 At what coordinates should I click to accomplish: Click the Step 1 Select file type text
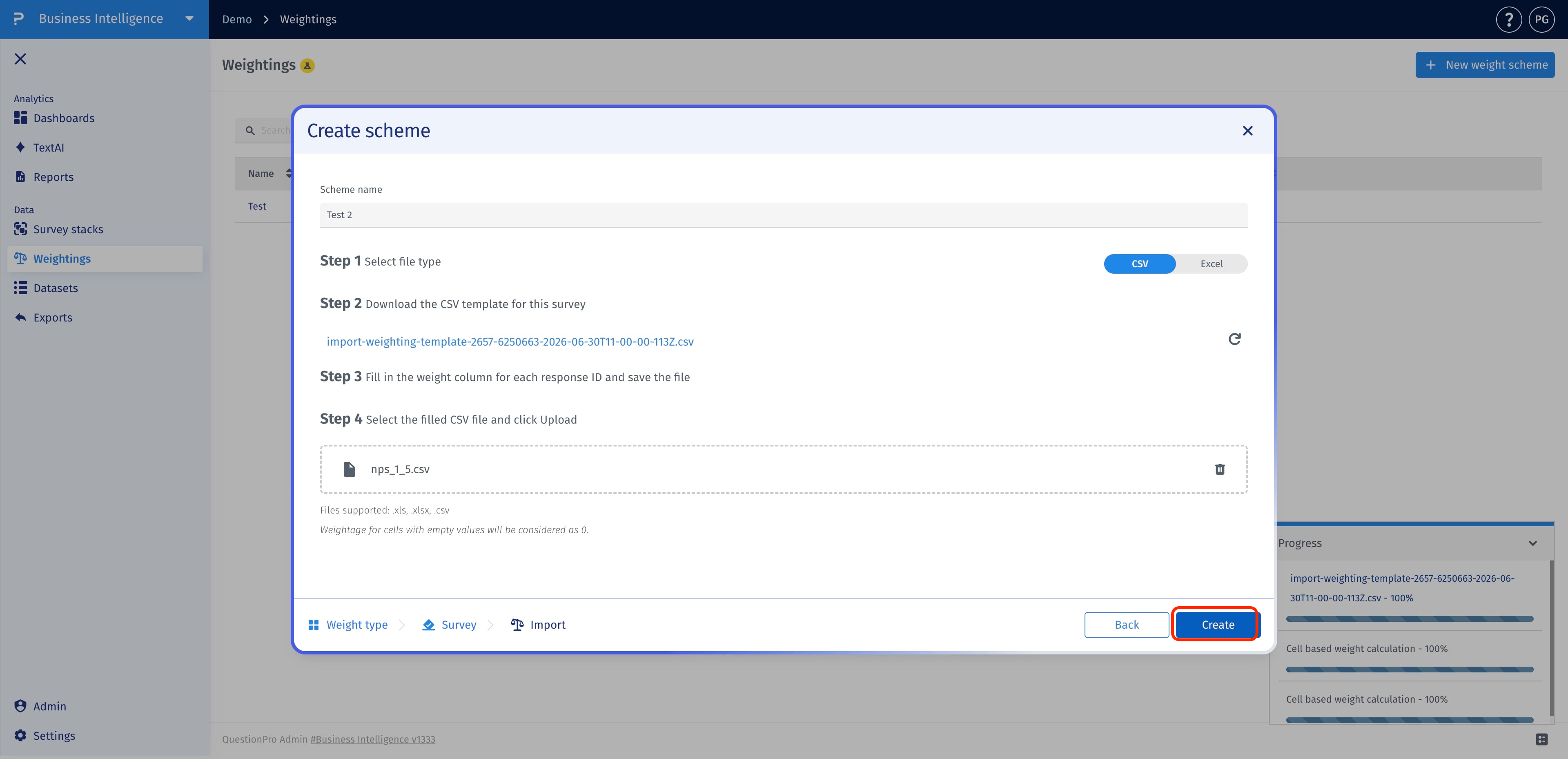(x=381, y=261)
